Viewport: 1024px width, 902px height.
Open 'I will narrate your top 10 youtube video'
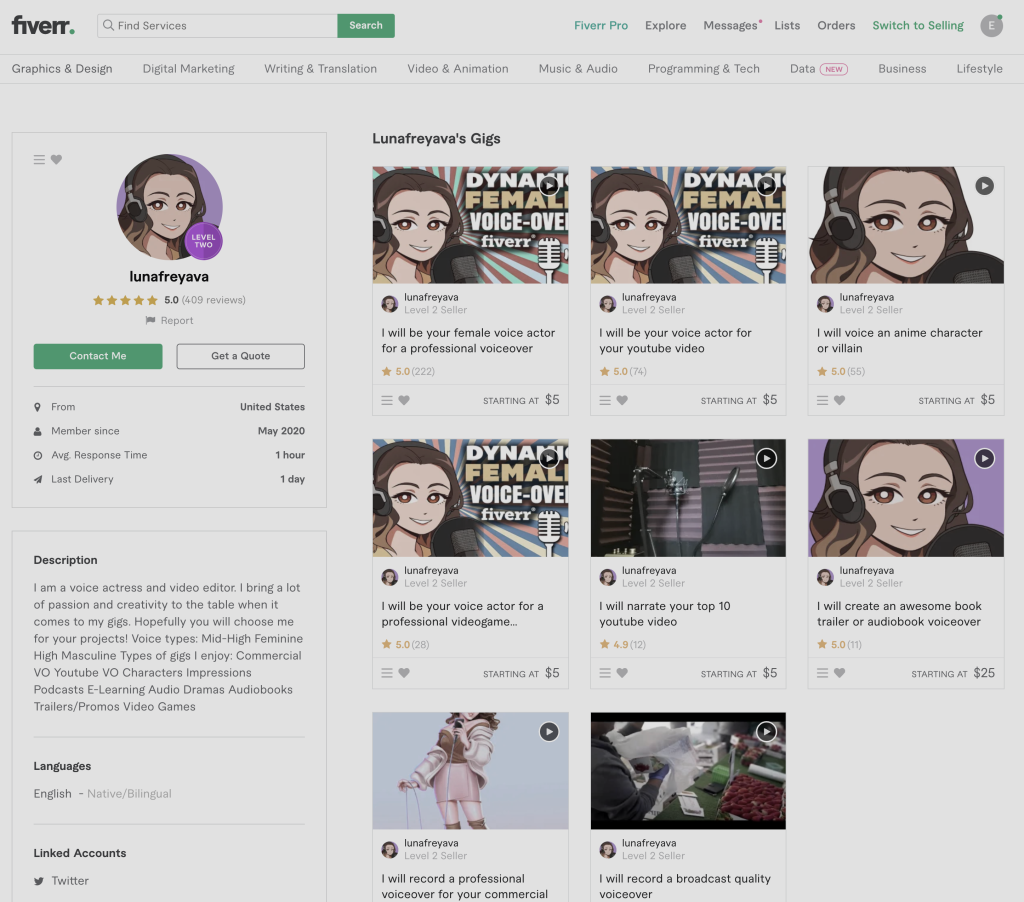pos(665,614)
